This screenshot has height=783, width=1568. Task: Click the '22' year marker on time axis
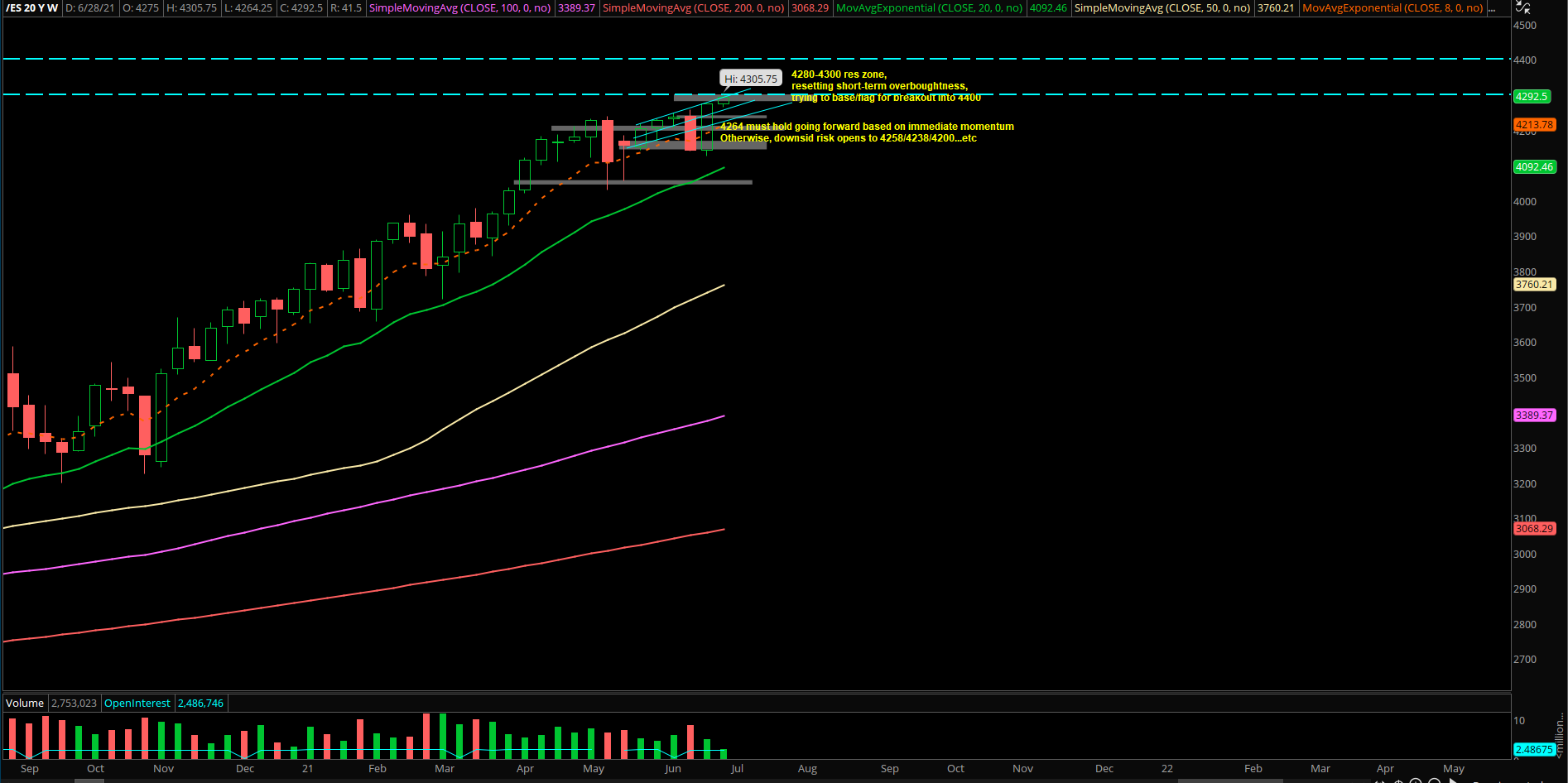pos(1166,769)
